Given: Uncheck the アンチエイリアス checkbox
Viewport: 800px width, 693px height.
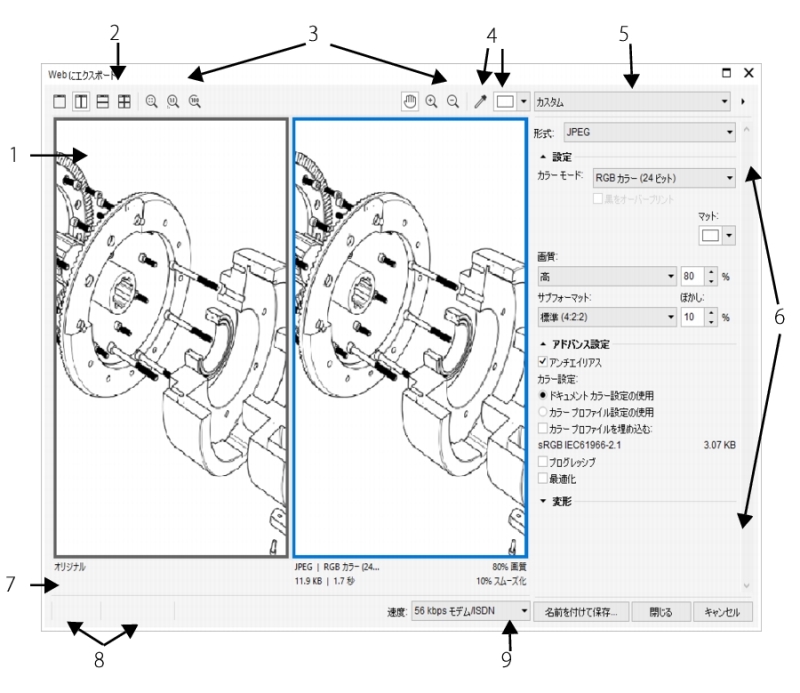Looking at the screenshot, I should pos(543,361).
